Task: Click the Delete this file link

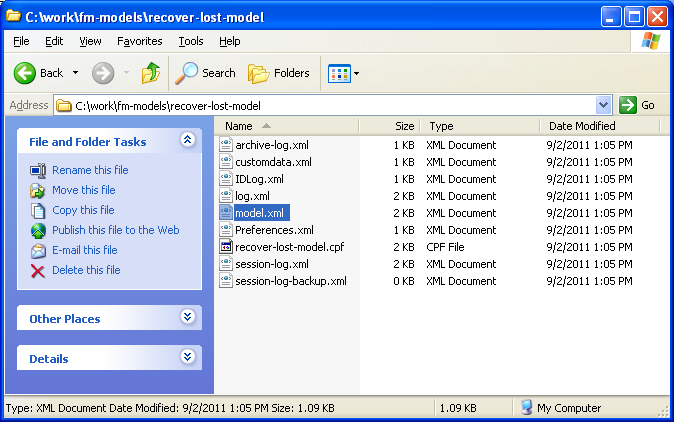Action: (86, 270)
